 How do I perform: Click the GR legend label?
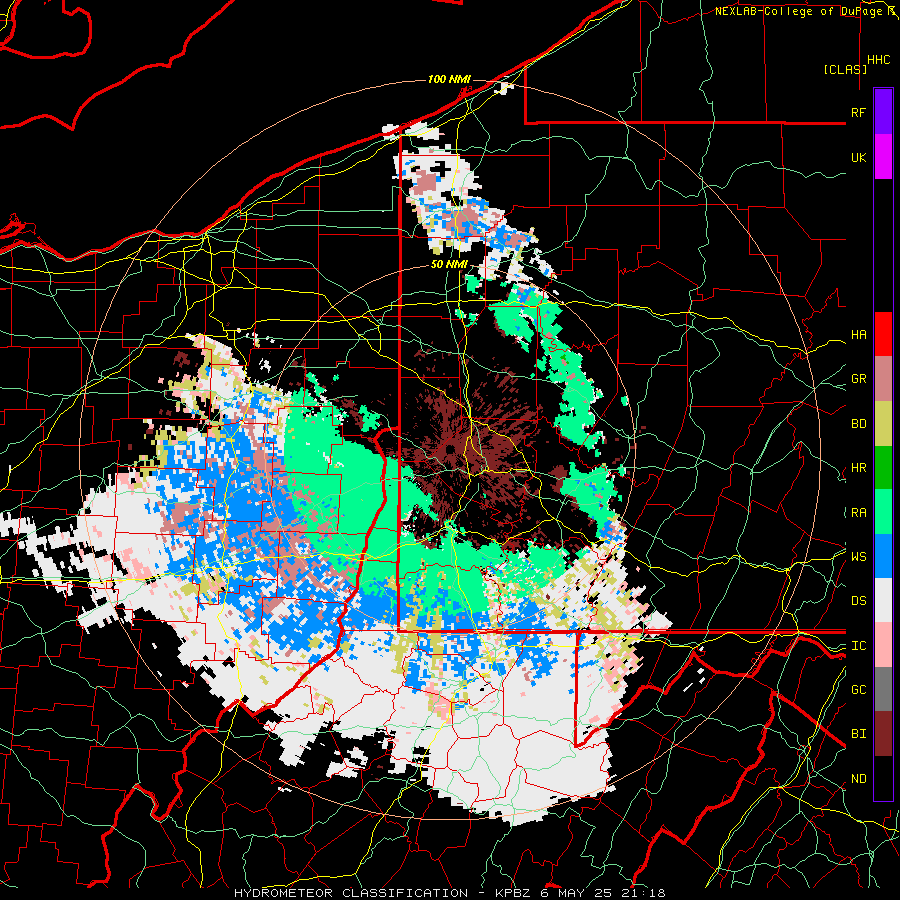(858, 379)
